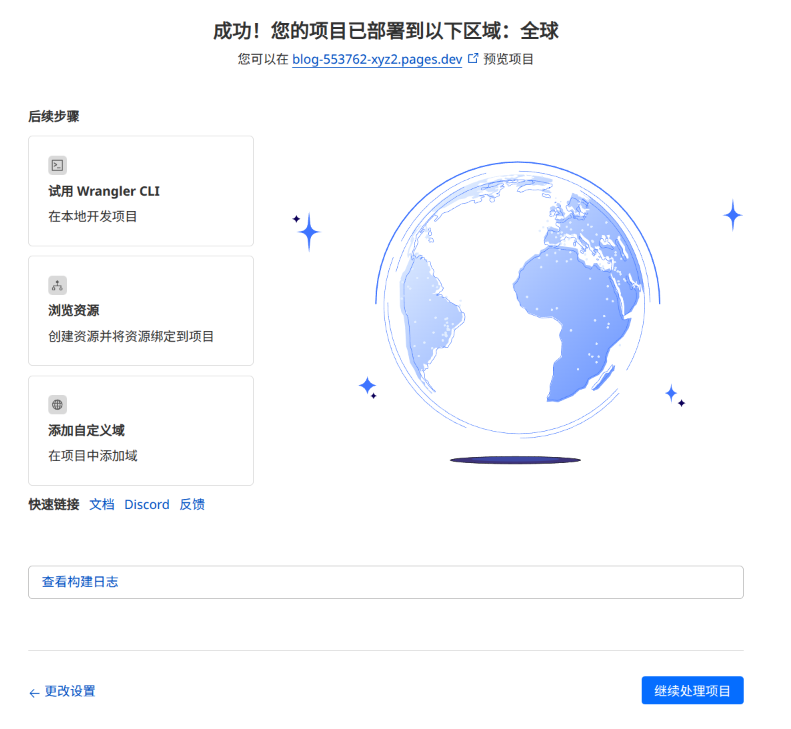
Task: Open the 文档 quick link
Action: [102, 505]
